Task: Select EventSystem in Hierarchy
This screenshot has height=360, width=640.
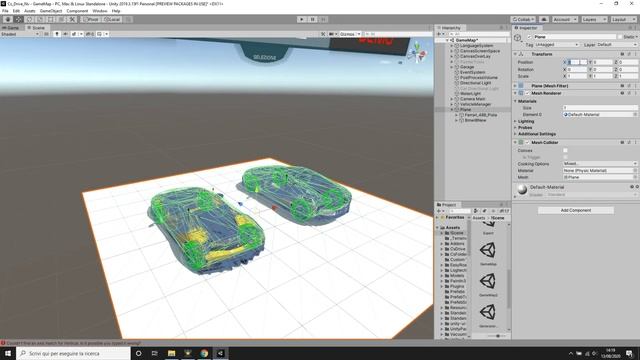Action: click(x=472, y=72)
